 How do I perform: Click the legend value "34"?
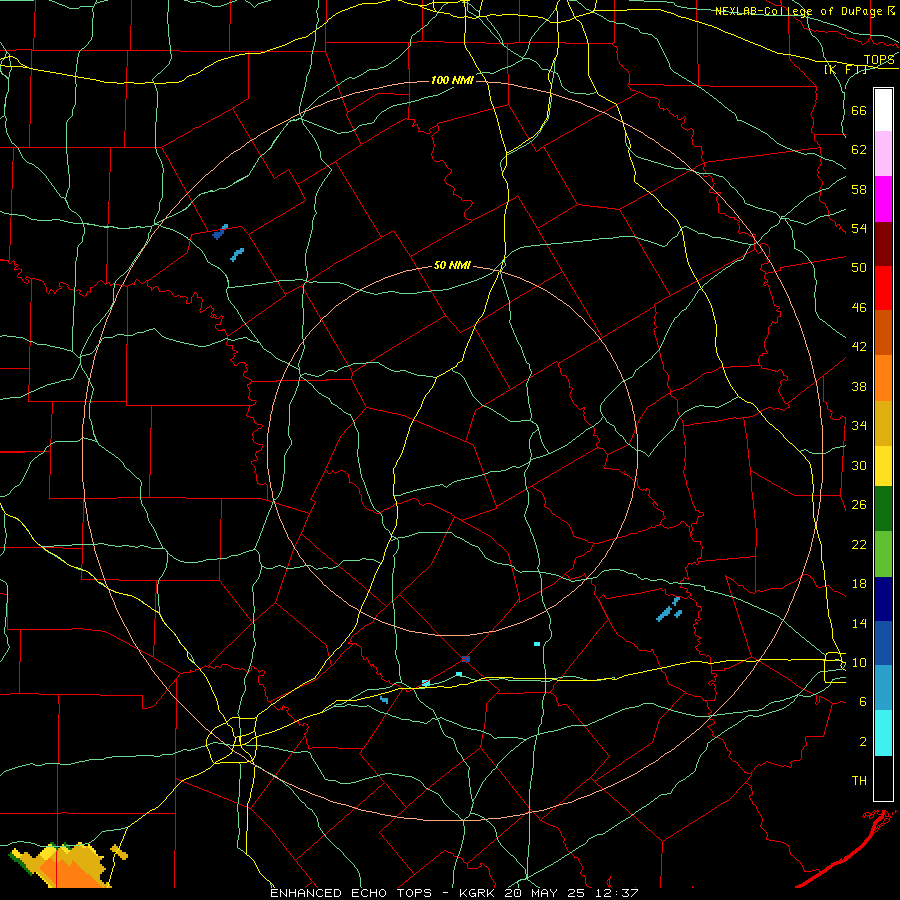click(x=859, y=425)
